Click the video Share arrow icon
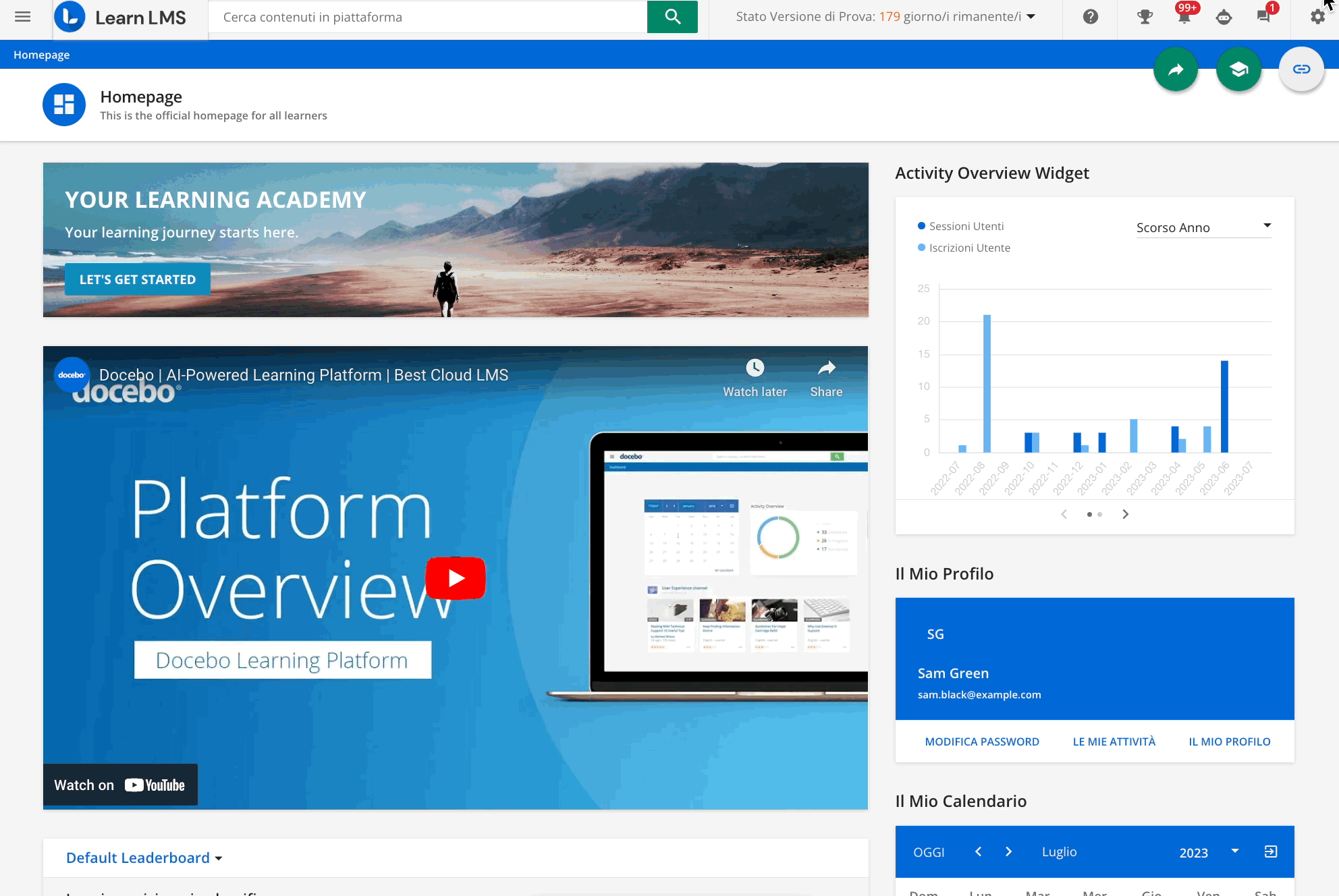The height and width of the screenshot is (896, 1339). coord(826,368)
